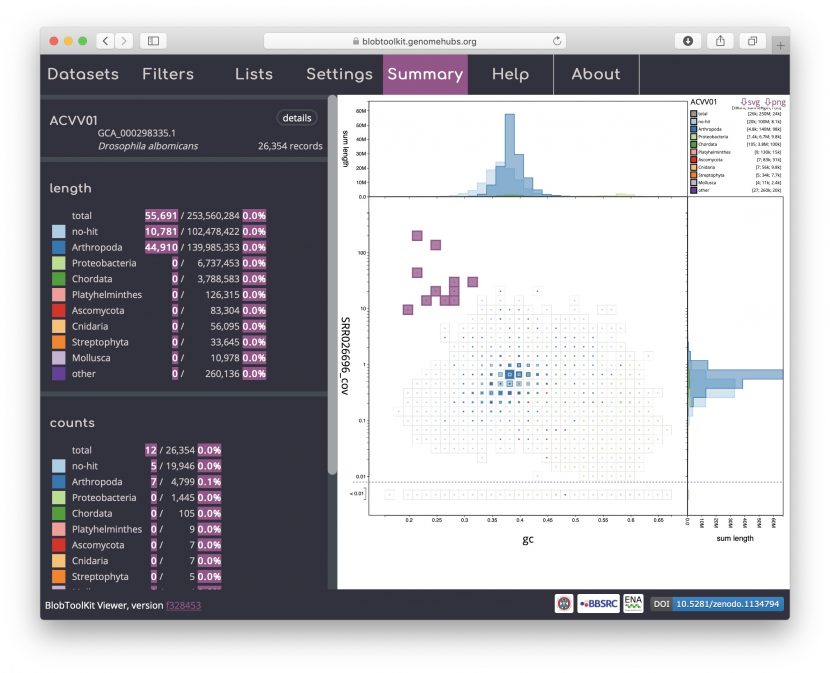The image size is (830, 673).
Task: Download the plot as PNG
Action: tap(776, 103)
